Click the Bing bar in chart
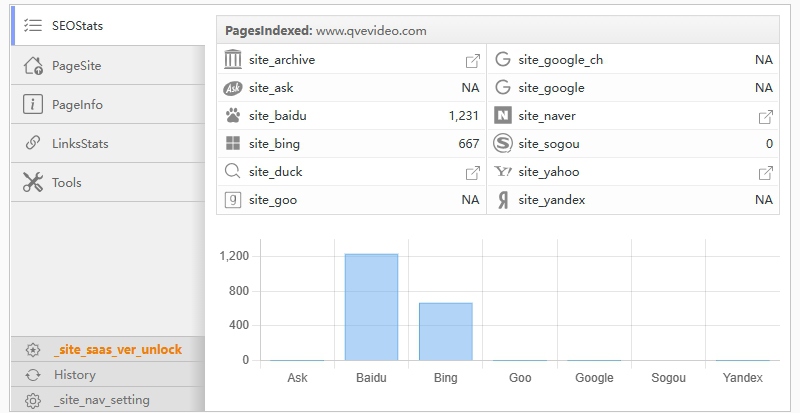The width and height of the screenshot is (800, 413). click(x=445, y=331)
